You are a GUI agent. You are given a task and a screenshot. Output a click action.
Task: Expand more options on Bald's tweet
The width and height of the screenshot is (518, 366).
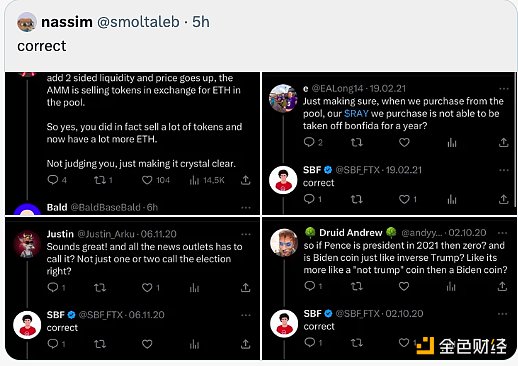tap(246, 208)
